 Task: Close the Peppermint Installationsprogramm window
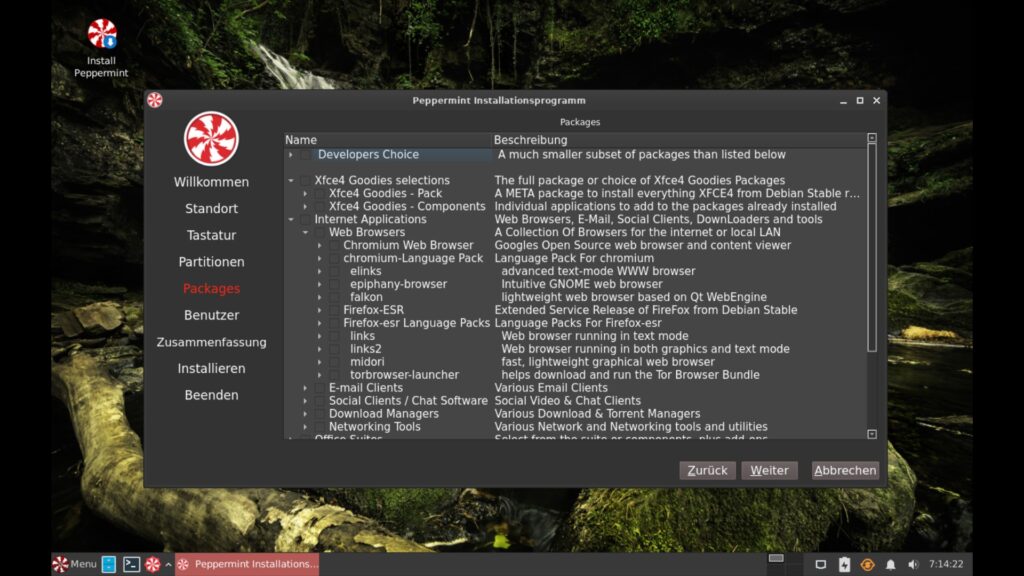pyautogui.click(x=876, y=101)
